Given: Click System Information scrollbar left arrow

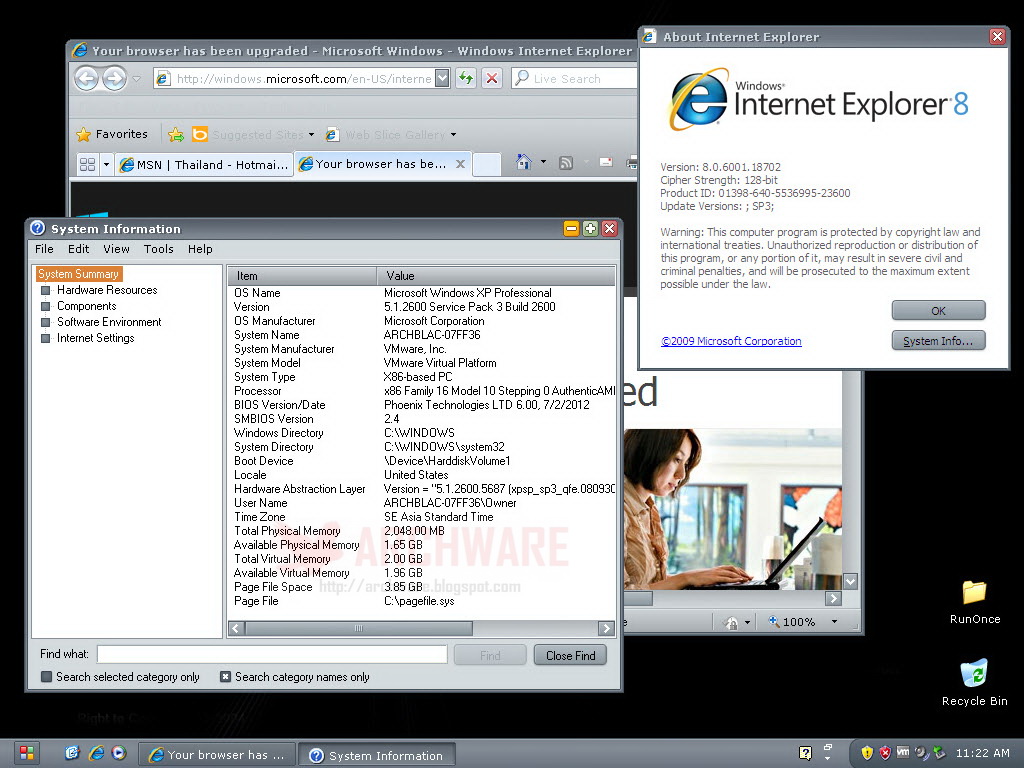Looking at the screenshot, I should point(236,628).
